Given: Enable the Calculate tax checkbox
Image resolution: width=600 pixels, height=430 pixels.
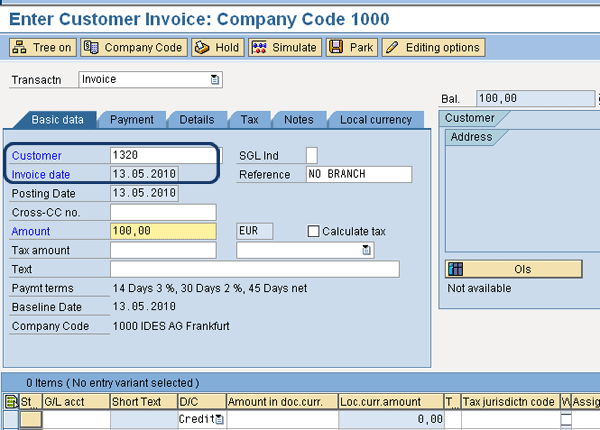Looking at the screenshot, I should pos(314,231).
